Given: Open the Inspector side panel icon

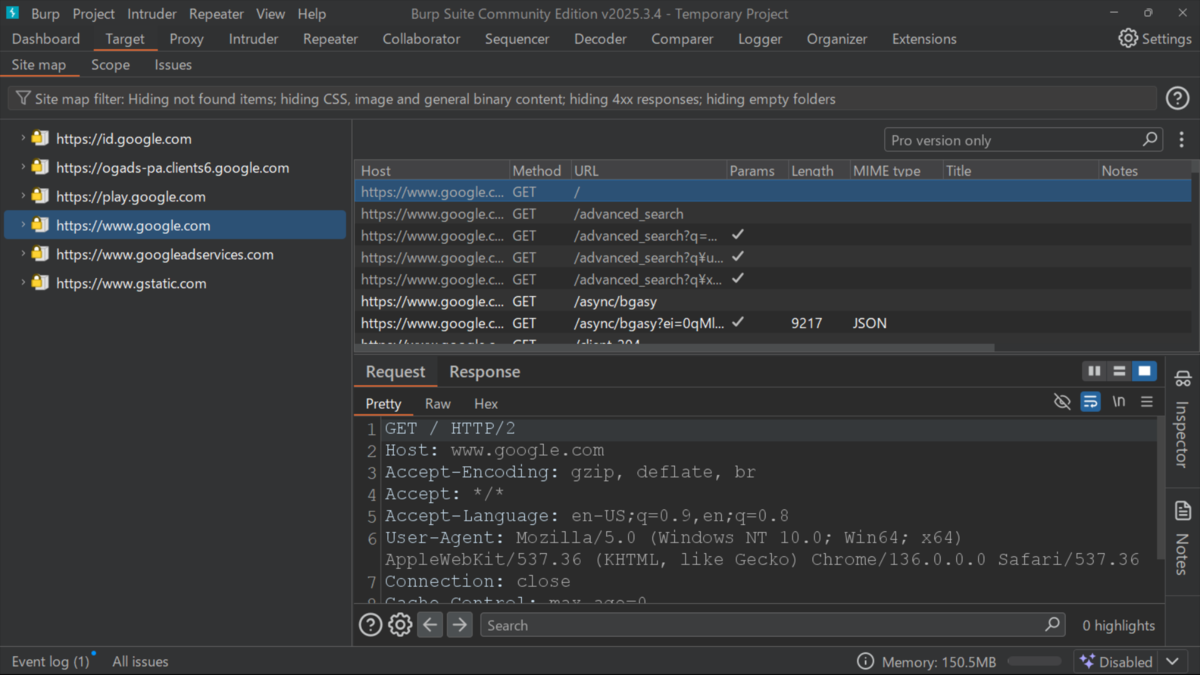Looking at the screenshot, I should [x=1183, y=379].
